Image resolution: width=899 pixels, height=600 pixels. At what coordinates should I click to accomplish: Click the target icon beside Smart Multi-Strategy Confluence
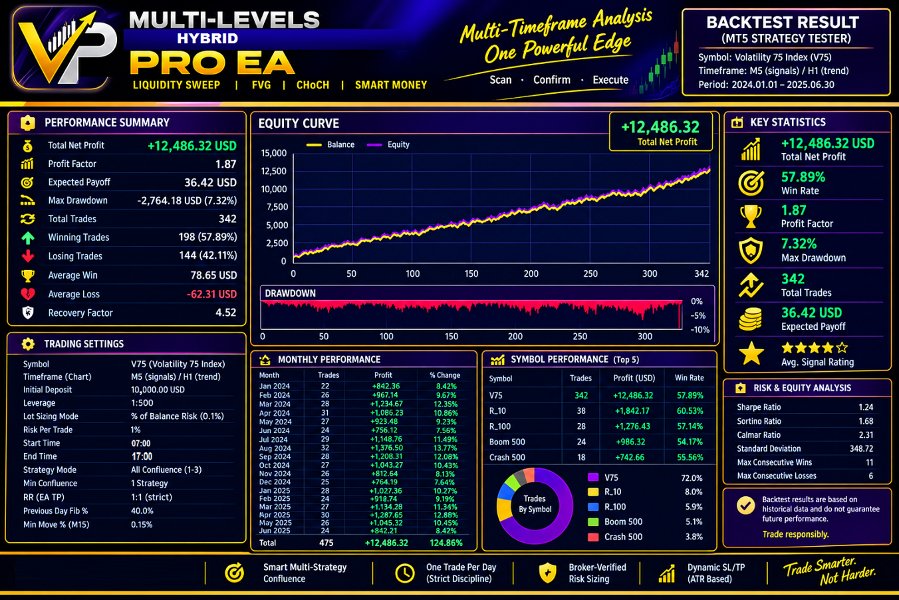point(234,572)
